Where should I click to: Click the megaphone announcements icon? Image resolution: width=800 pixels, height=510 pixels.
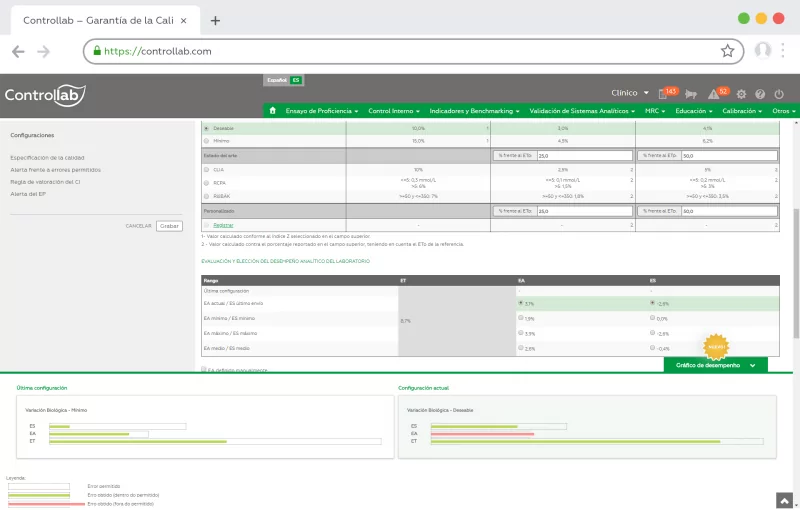(x=690, y=93)
